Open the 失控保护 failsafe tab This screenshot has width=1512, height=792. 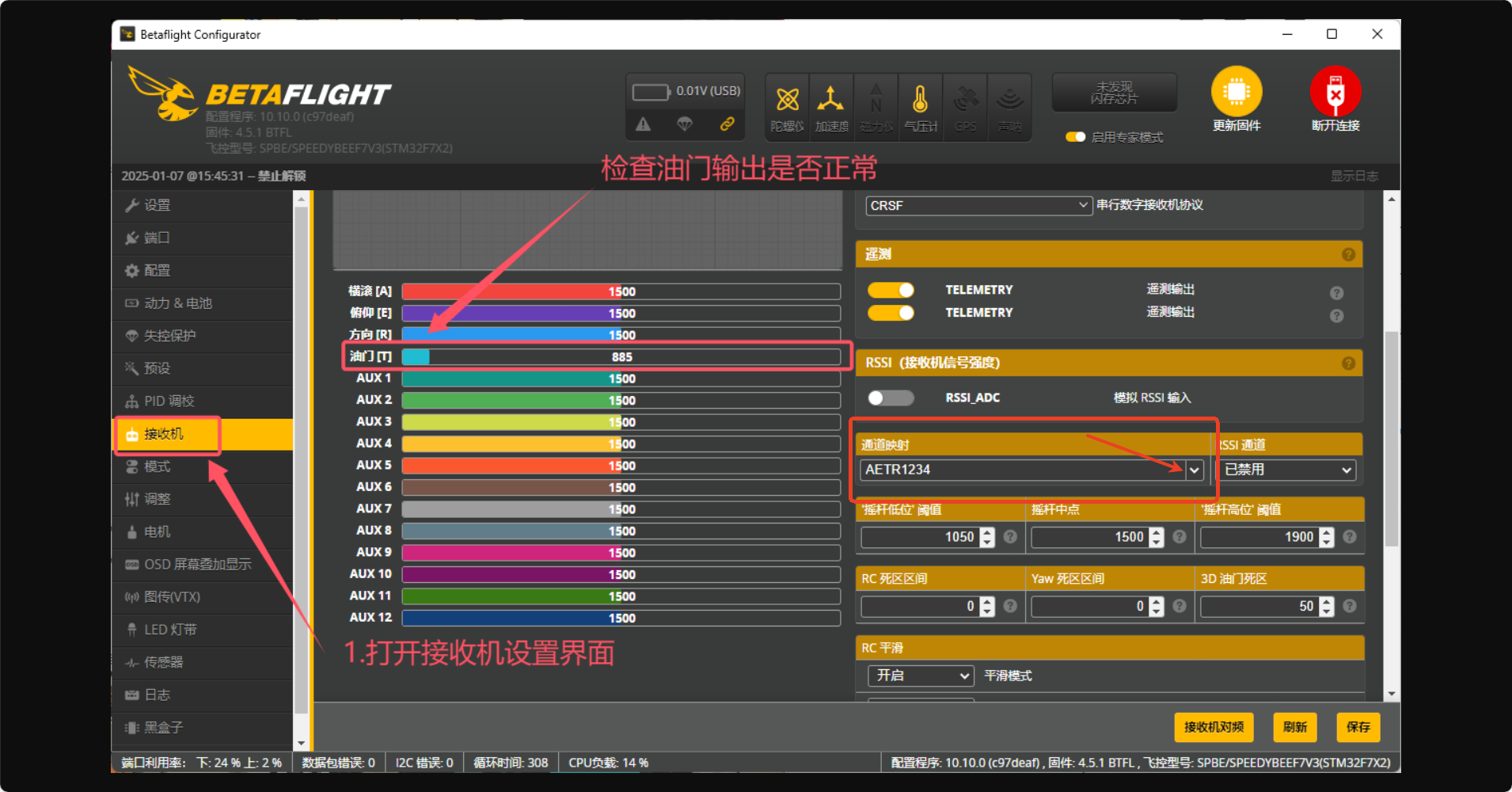(x=203, y=336)
